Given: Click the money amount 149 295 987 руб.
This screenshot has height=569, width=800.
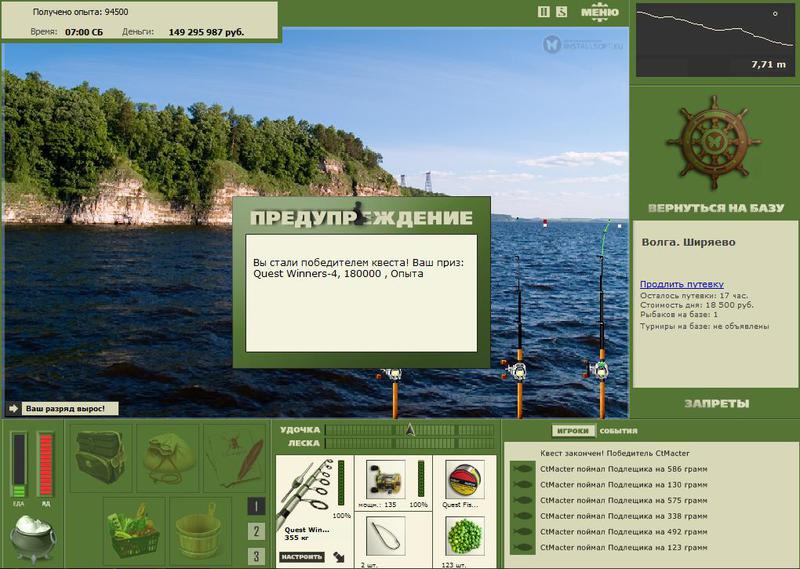Looking at the screenshot, I should 206,32.
